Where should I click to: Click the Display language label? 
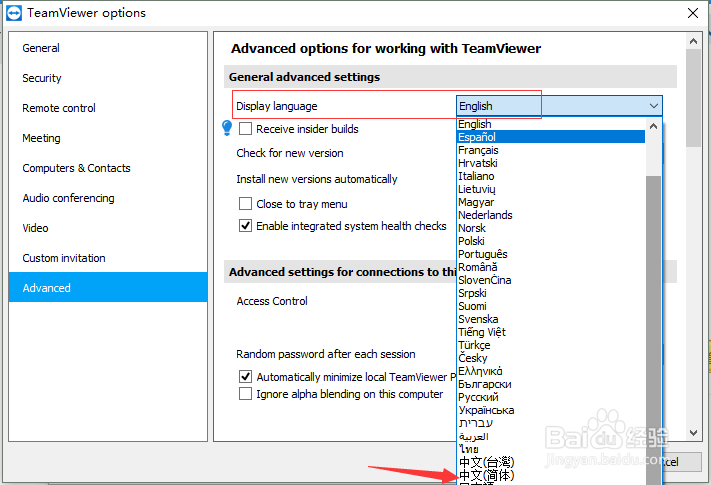tap(277, 106)
